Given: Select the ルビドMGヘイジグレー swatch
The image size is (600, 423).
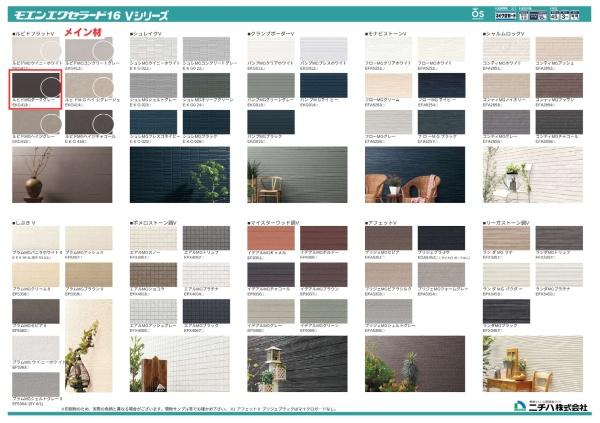Looking at the screenshot, I should [36, 122].
